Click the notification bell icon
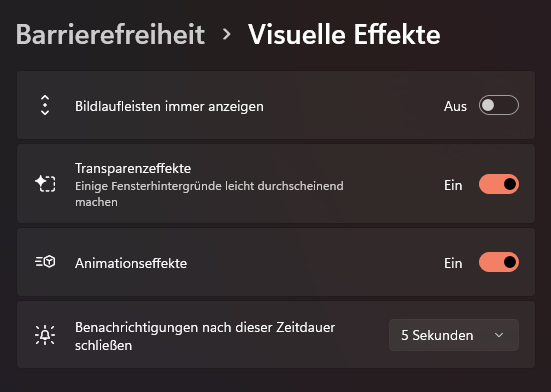The image size is (551, 392). pos(45,335)
